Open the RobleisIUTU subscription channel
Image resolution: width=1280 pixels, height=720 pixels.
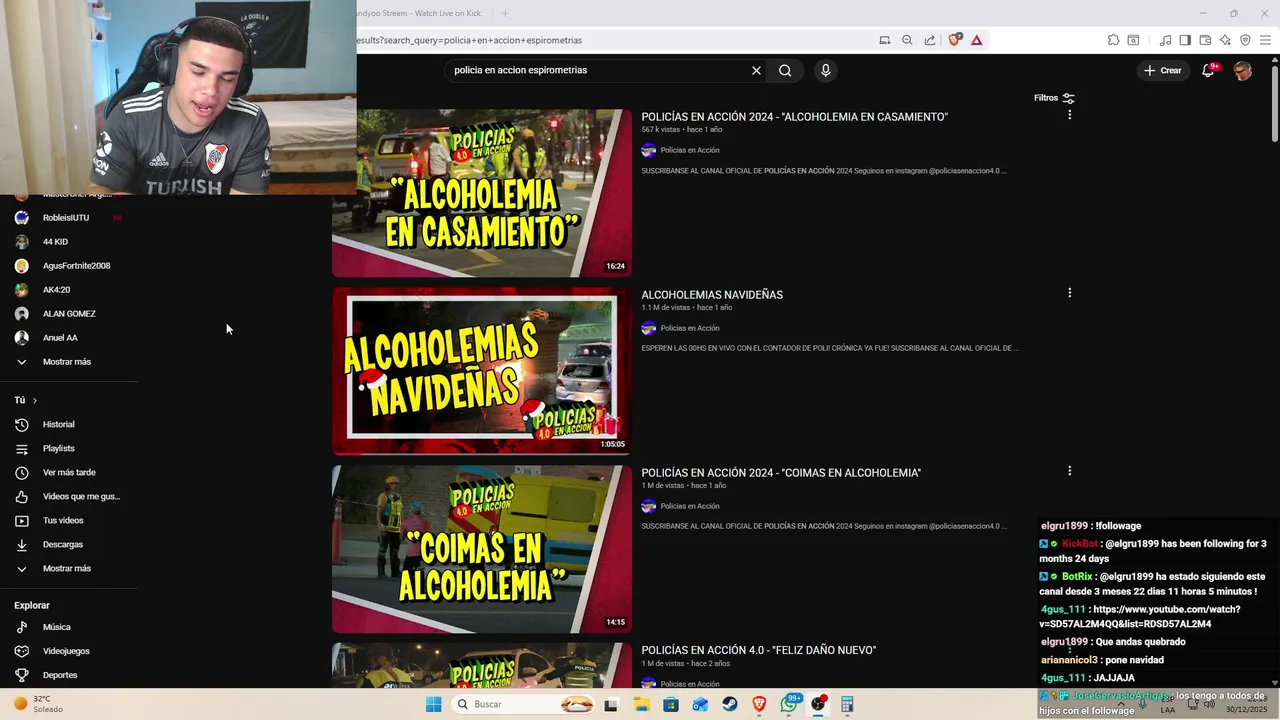tap(67, 218)
